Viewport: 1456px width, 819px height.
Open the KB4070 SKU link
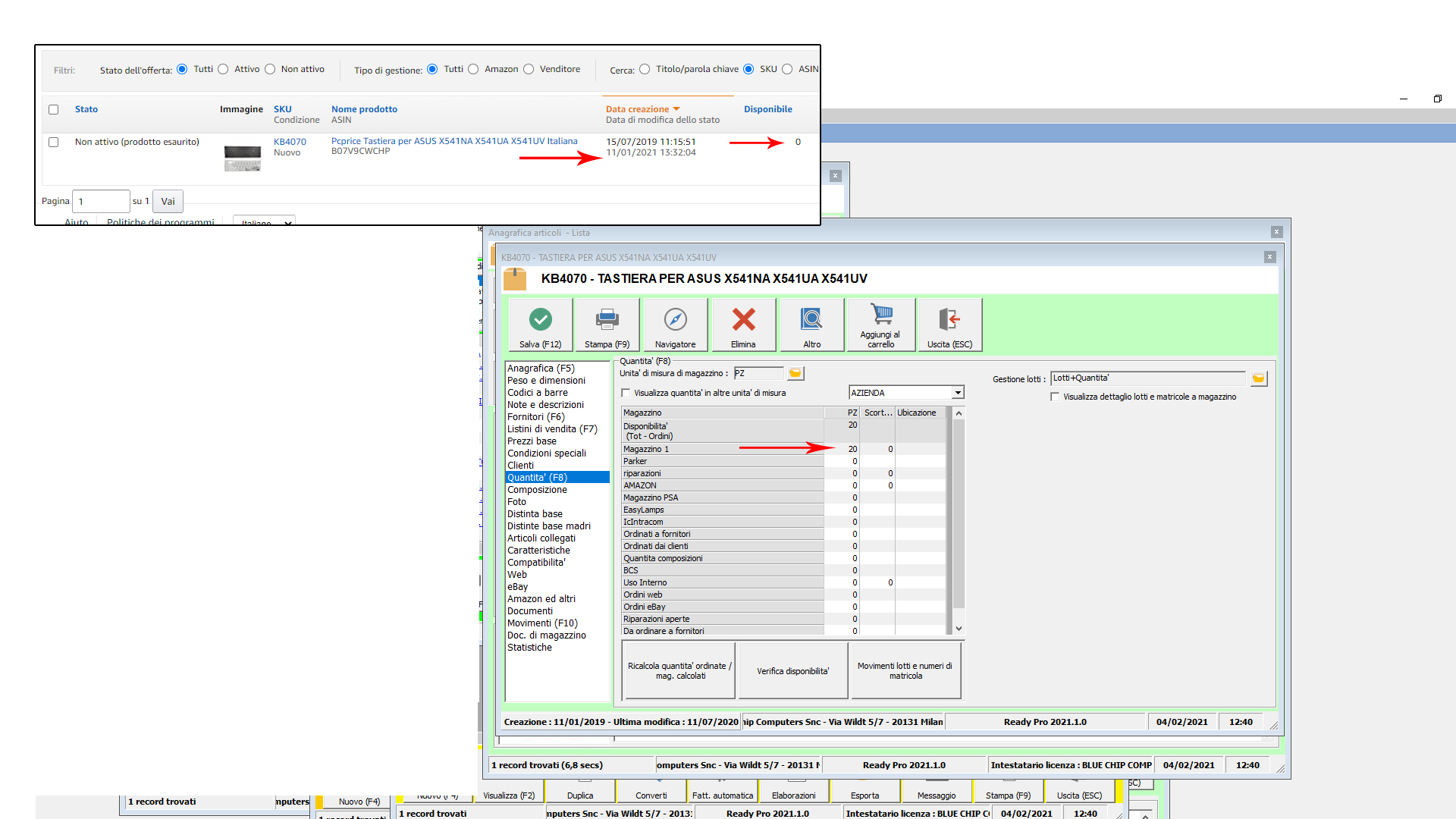coord(290,142)
